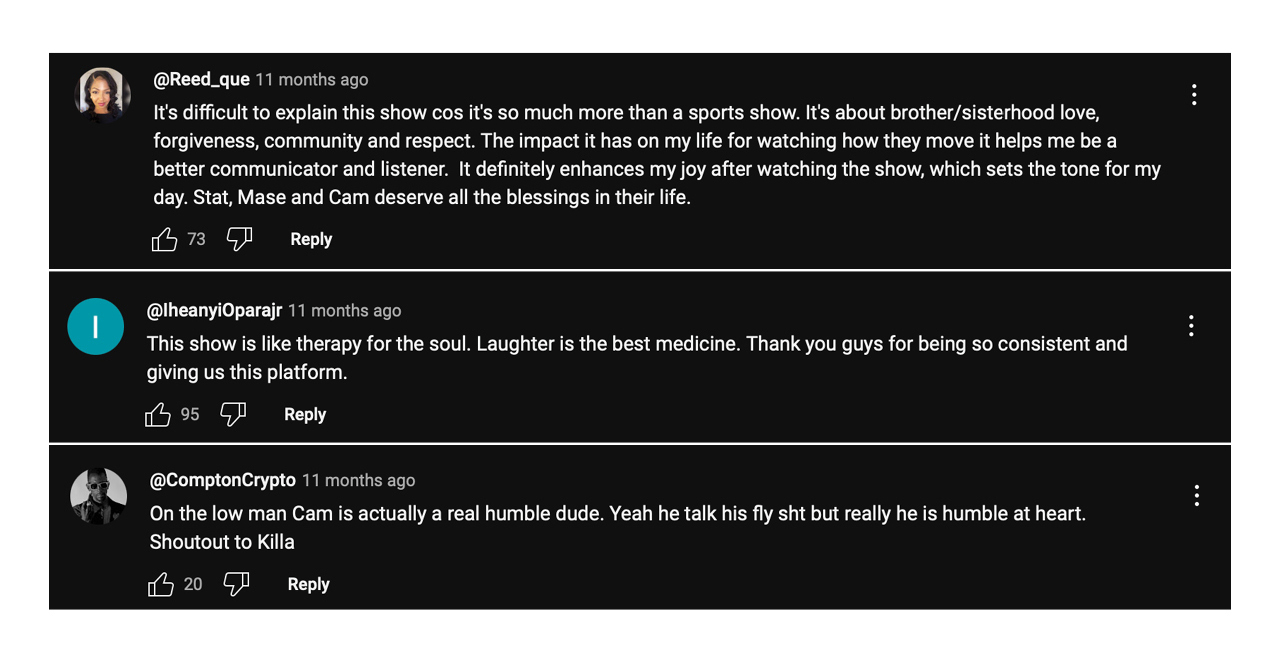Open options menu for @ComptonCrypto comment
This screenshot has width=1280, height=662.
click(1196, 496)
